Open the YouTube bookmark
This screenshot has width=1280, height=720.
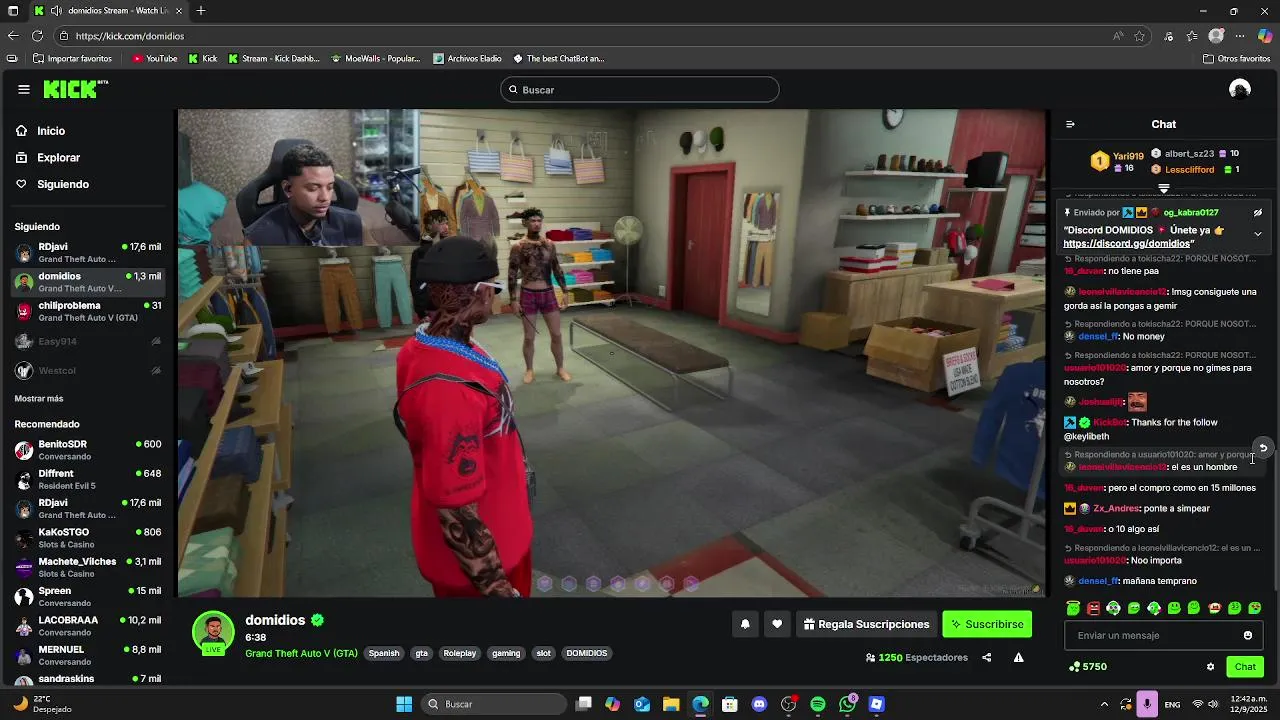click(154, 59)
